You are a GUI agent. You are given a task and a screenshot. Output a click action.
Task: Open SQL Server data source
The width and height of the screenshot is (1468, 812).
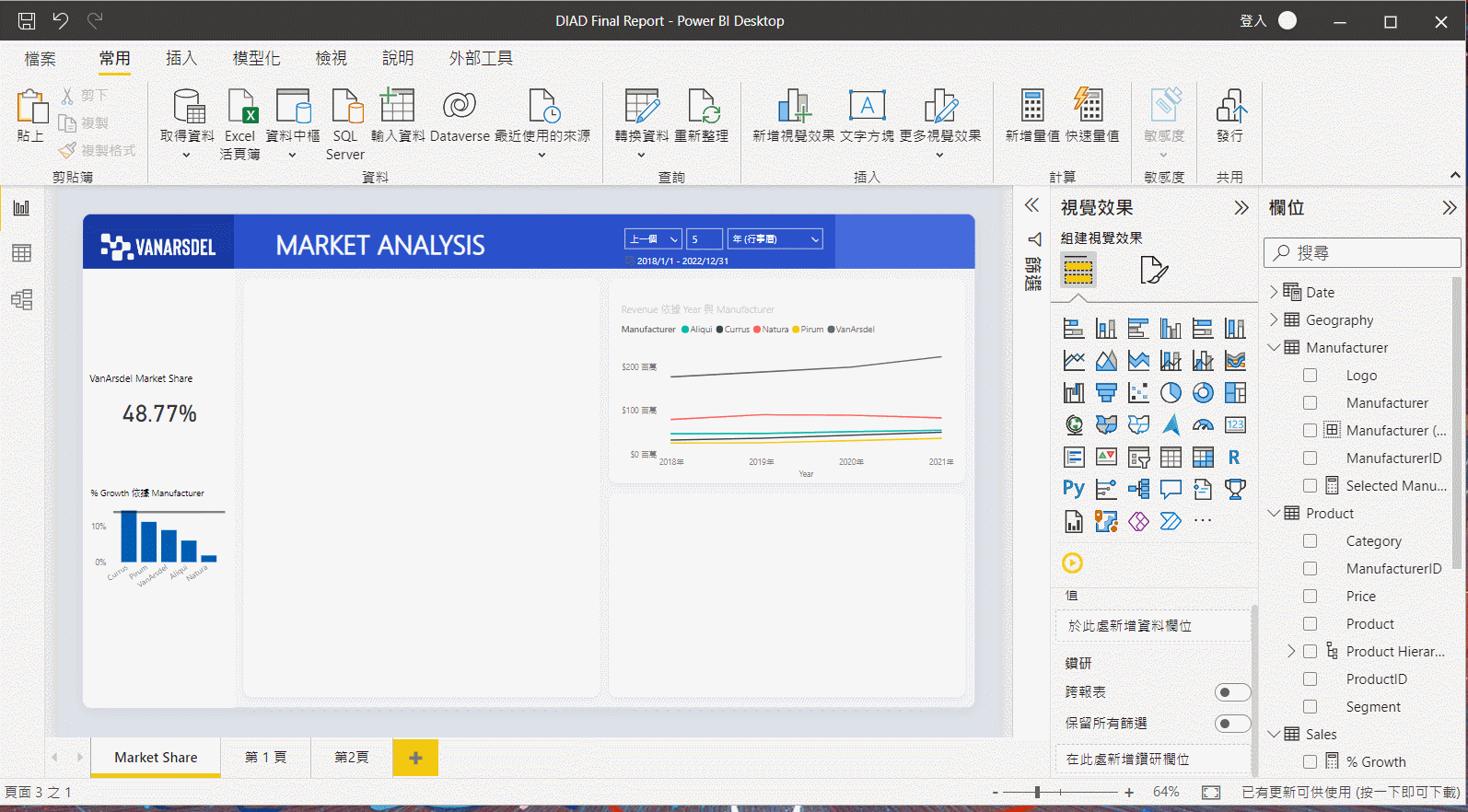click(x=345, y=123)
